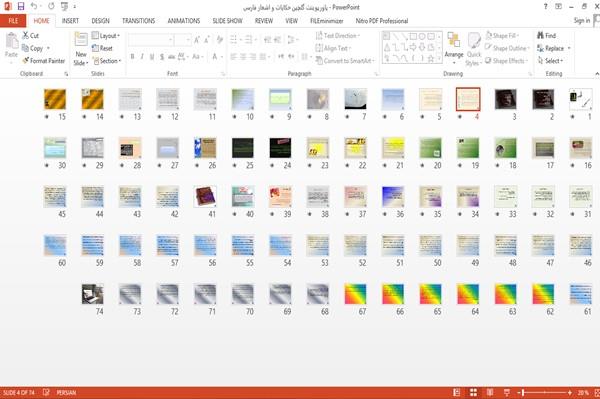600x399 pixels.
Task: Select slide 20 green thumbnail
Action: point(430,148)
